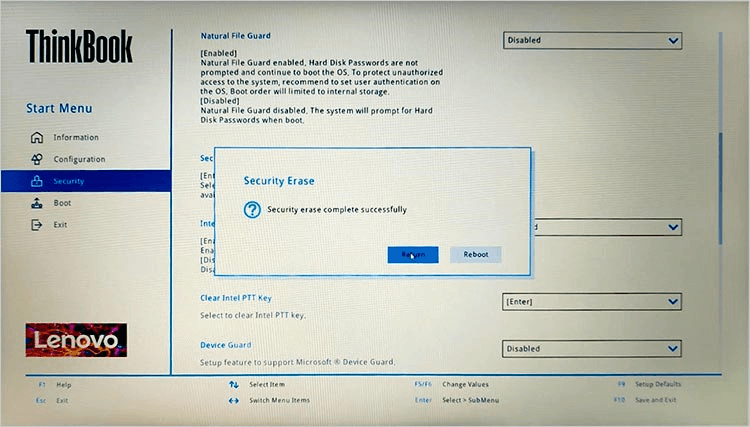Select the Security menu item
Image resolution: width=750 pixels, height=427 pixels.
click(x=86, y=181)
